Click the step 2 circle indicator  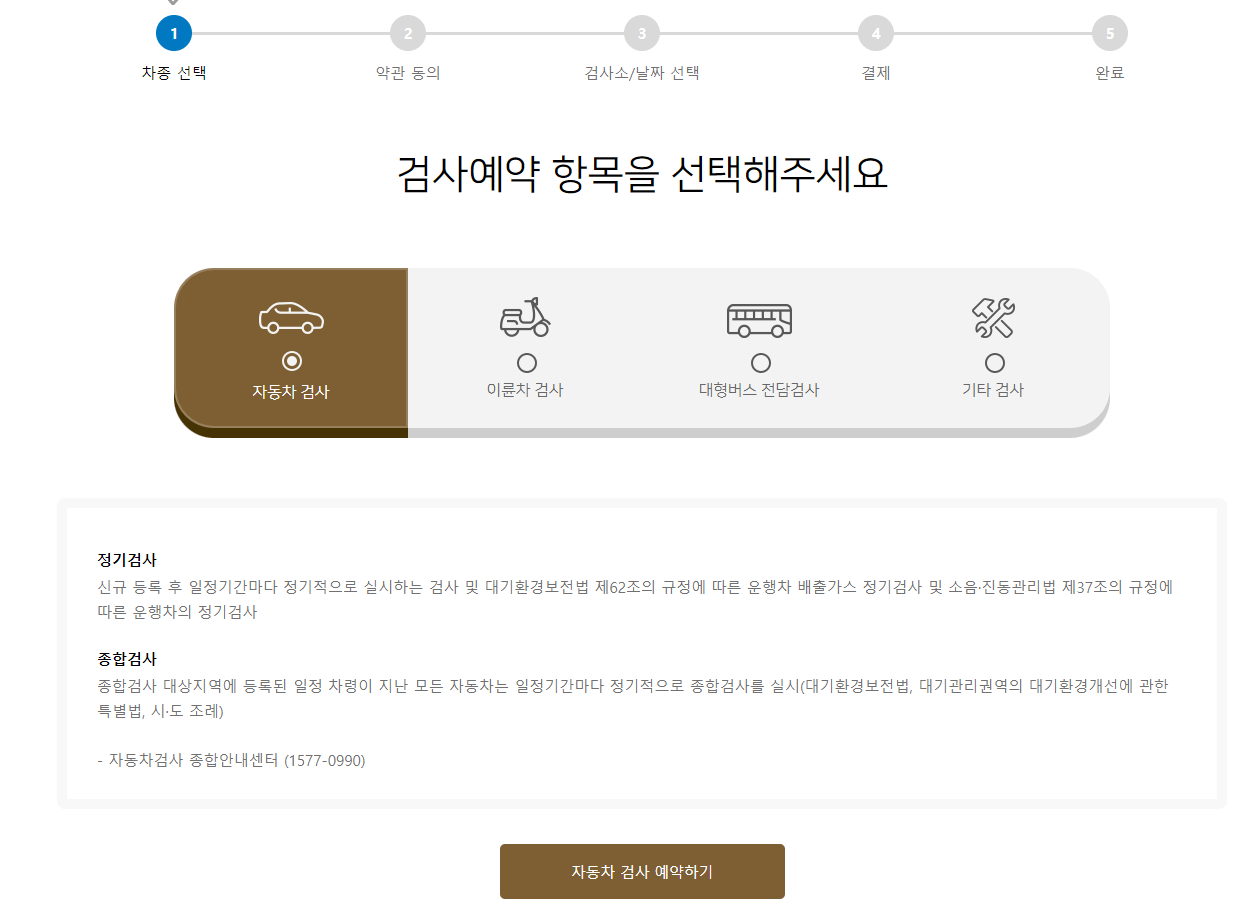coord(407,32)
